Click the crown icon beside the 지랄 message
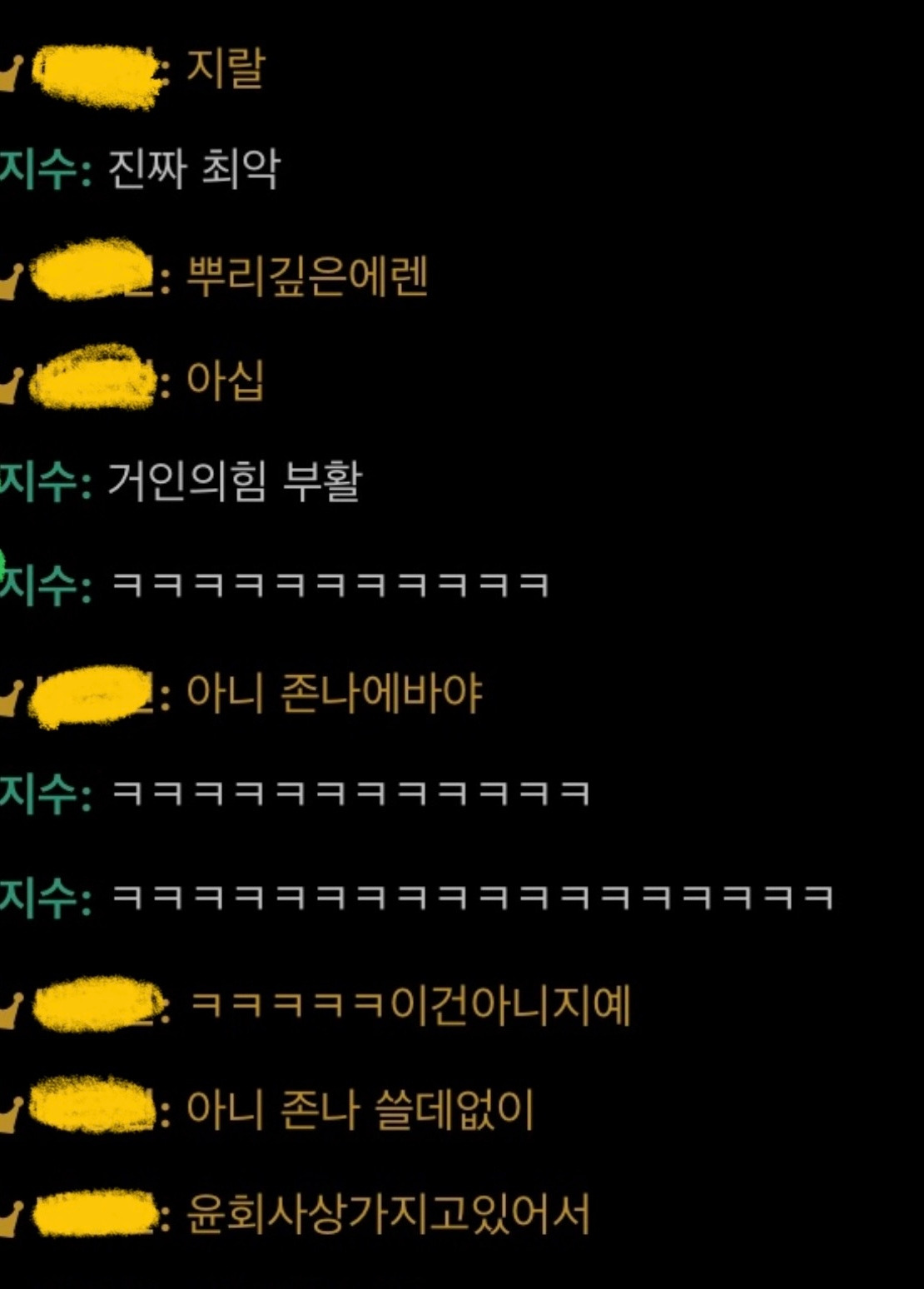Viewport: 924px width, 1289px height. click(10, 74)
